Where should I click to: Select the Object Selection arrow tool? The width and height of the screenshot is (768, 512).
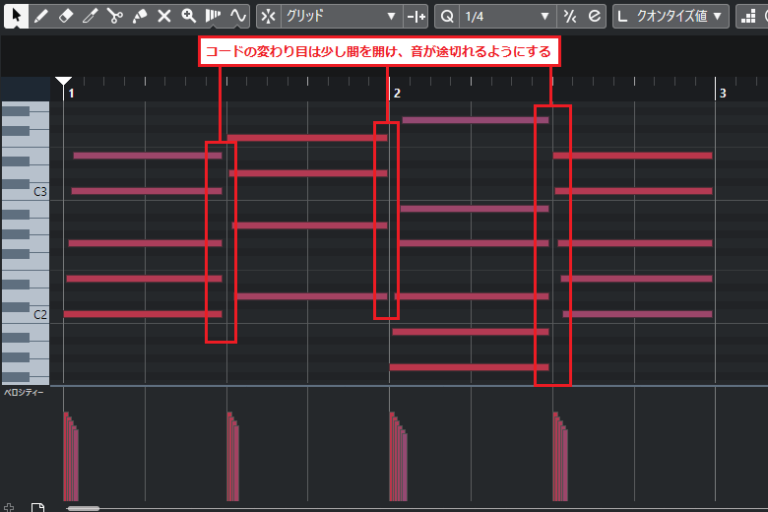[15, 16]
